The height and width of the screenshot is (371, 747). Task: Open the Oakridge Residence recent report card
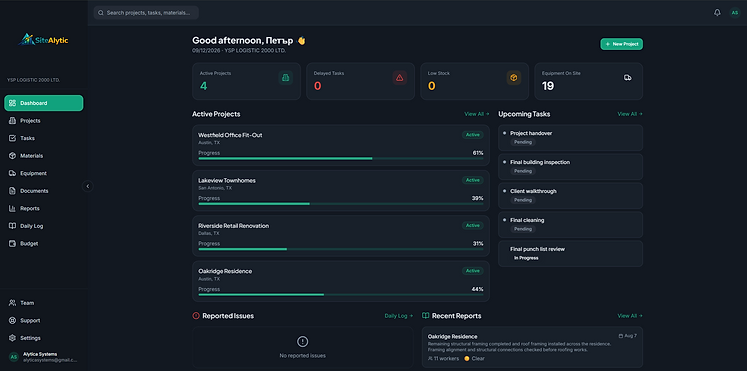pos(532,347)
